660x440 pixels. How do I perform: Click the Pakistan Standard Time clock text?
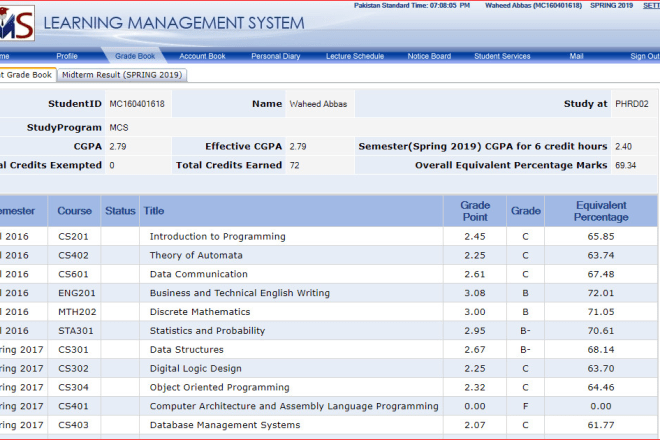[x=412, y=5]
